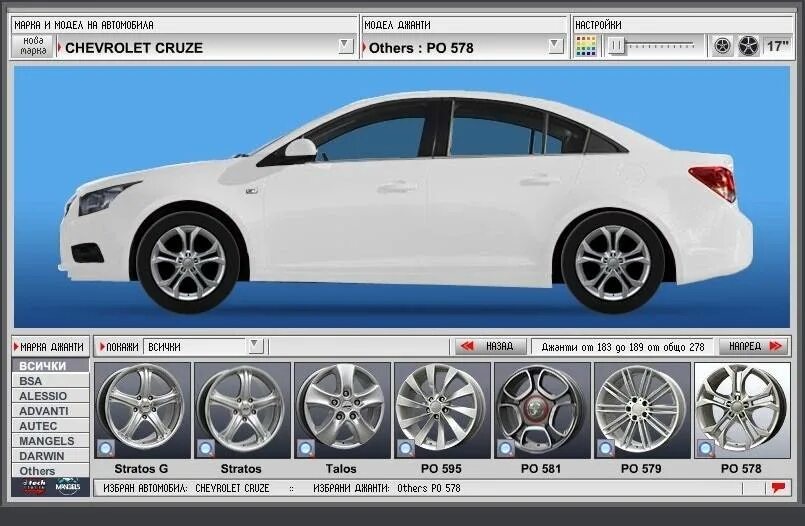
Task: Select the ALESSIO wheel brand
Action: [50, 396]
